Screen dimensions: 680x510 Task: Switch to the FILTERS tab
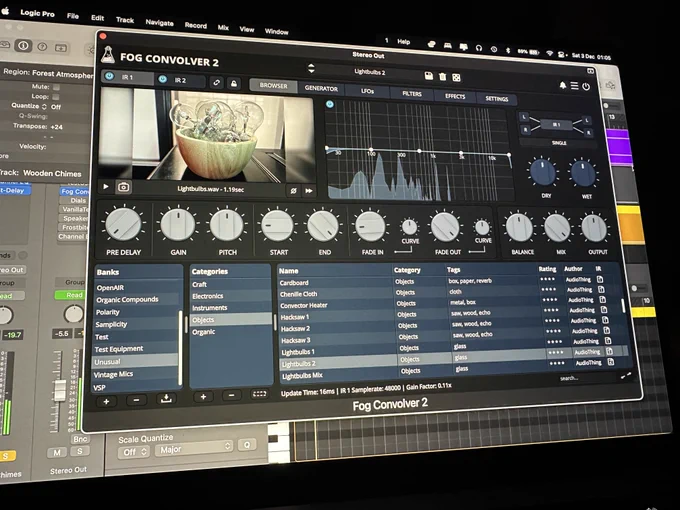(412, 94)
